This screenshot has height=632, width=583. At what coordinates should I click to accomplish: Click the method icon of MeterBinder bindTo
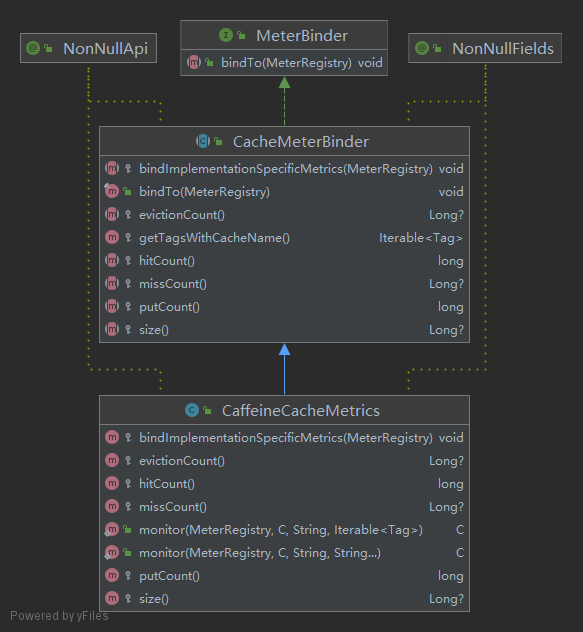coord(194,62)
